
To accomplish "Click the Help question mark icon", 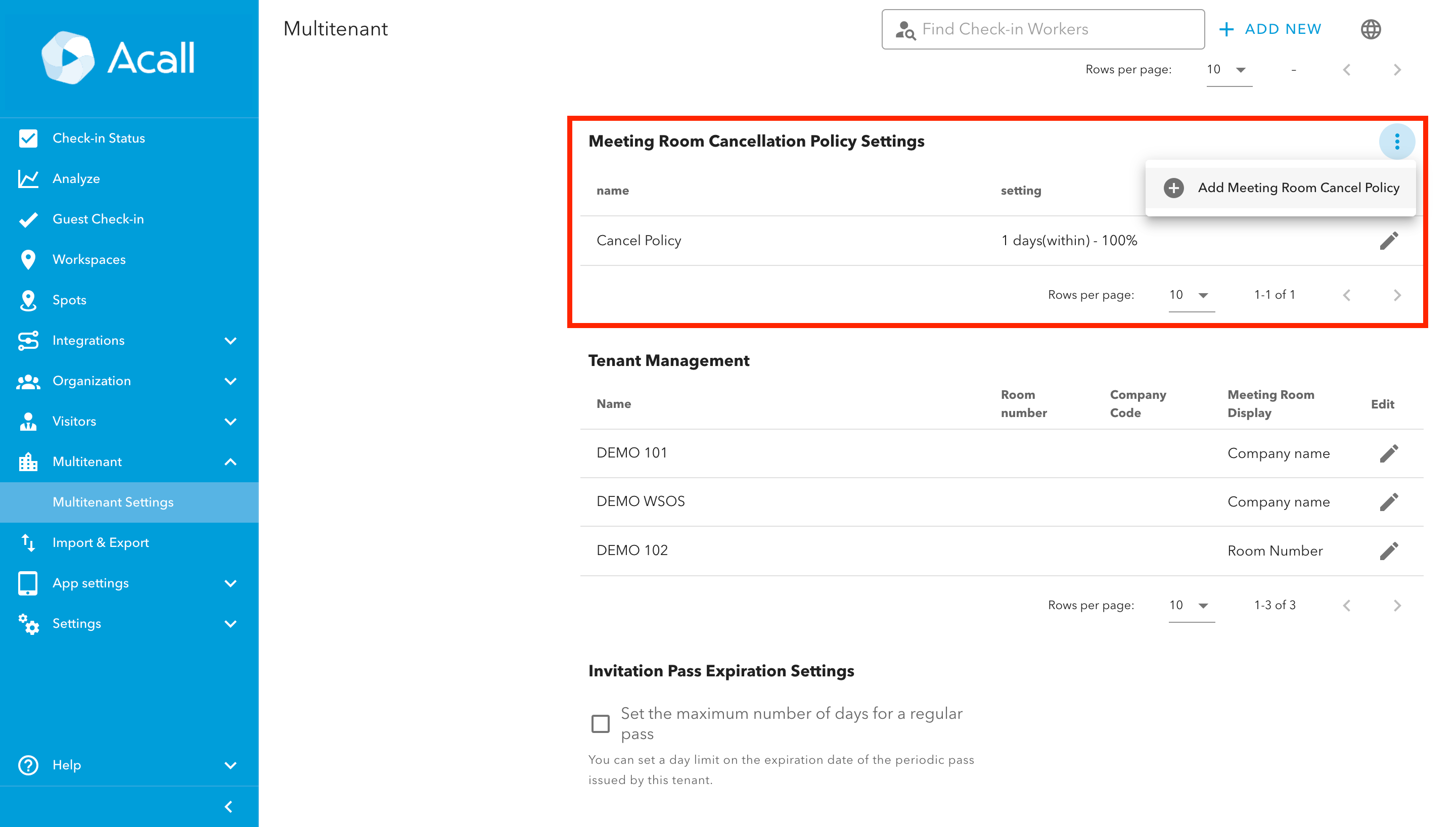I will click(28, 764).
